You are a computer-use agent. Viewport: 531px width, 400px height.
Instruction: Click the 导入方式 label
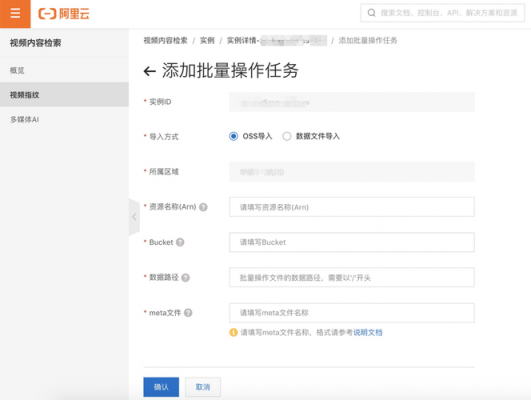(164, 136)
